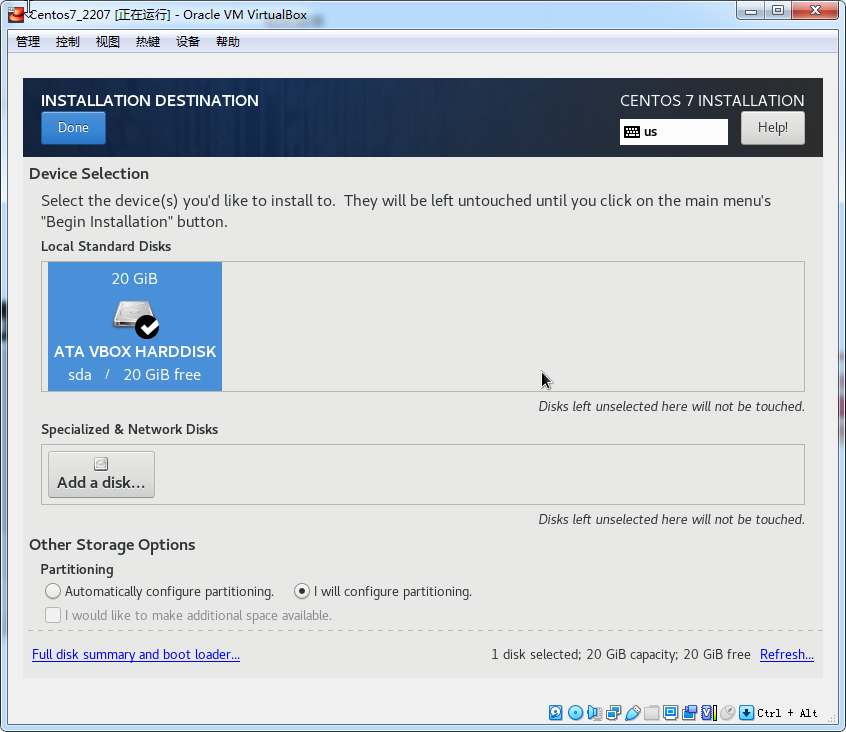Viewport: 846px width, 732px height.
Task: Click the network adapter status icon
Action: [613, 713]
